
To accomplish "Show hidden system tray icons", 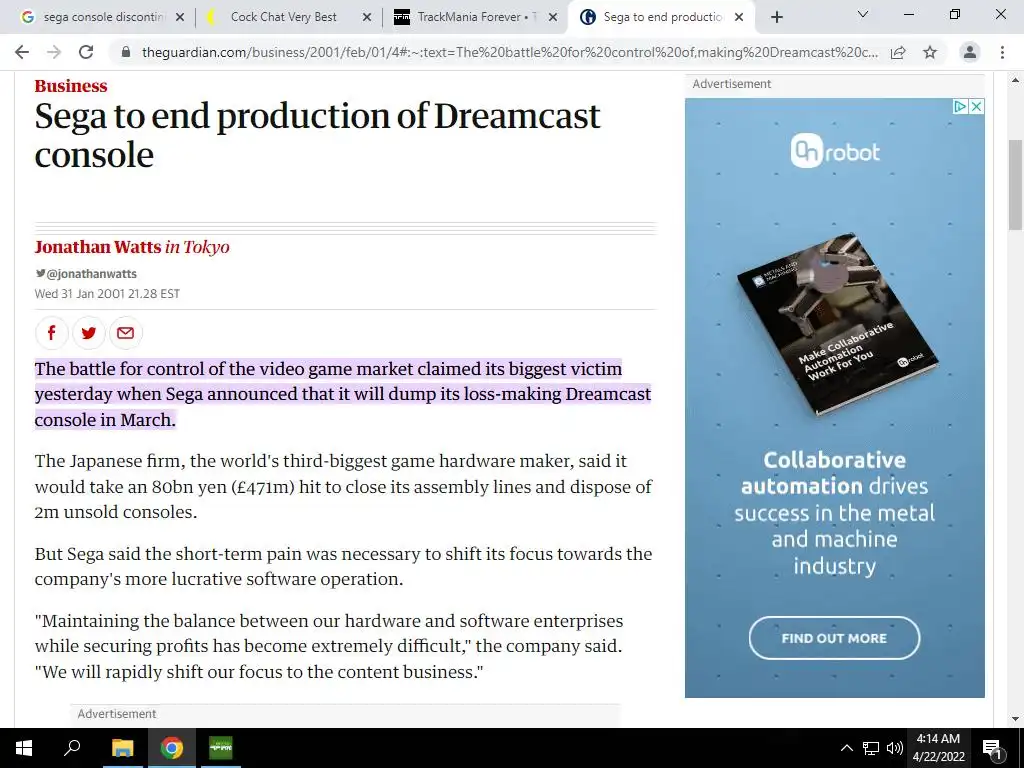I will click(846, 748).
